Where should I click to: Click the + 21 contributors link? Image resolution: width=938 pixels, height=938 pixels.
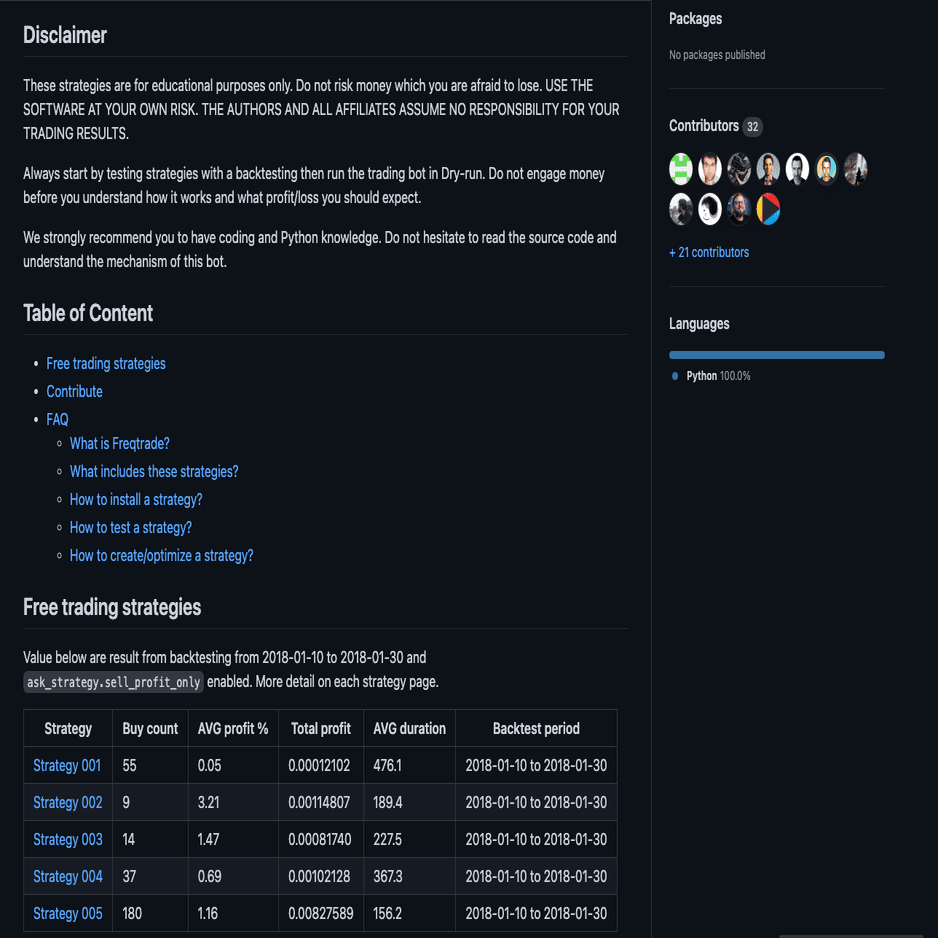click(x=709, y=252)
